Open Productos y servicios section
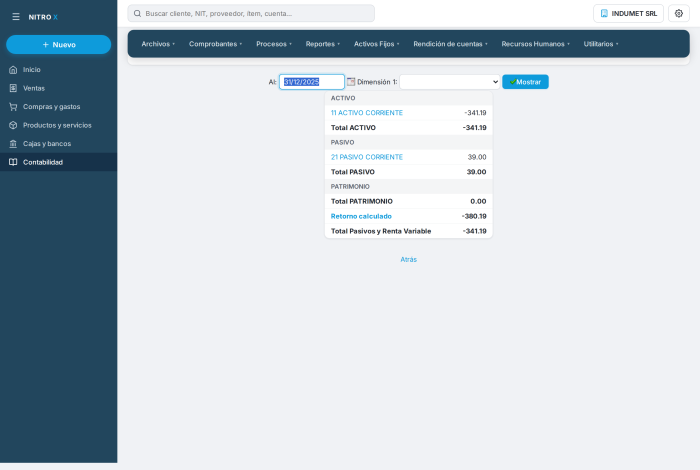 (x=58, y=125)
